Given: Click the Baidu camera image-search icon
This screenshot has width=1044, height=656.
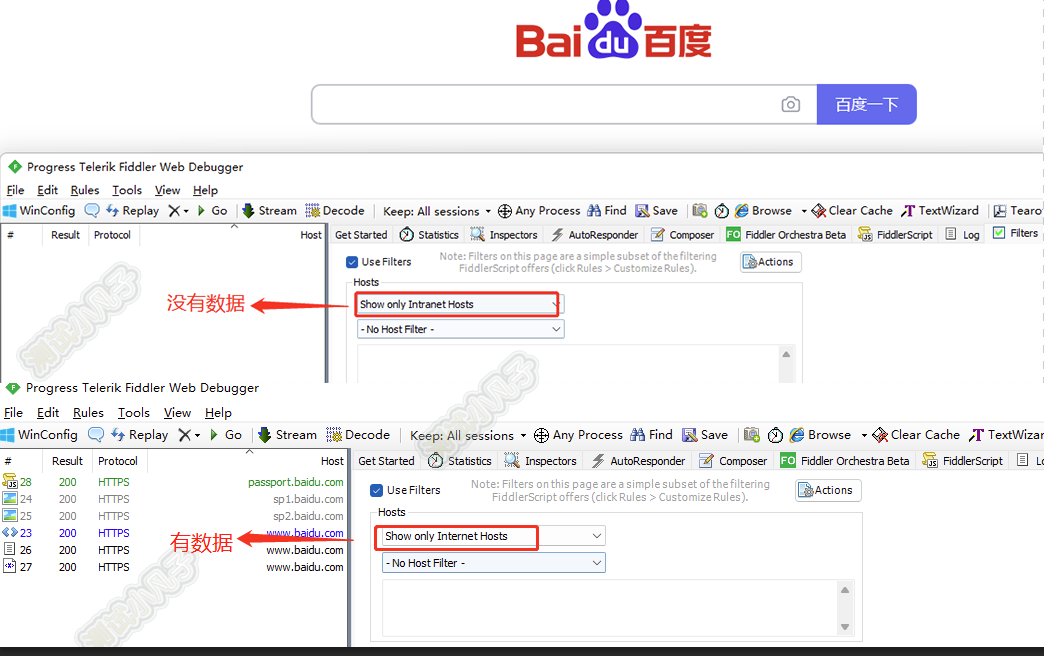Looking at the screenshot, I should coord(790,105).
